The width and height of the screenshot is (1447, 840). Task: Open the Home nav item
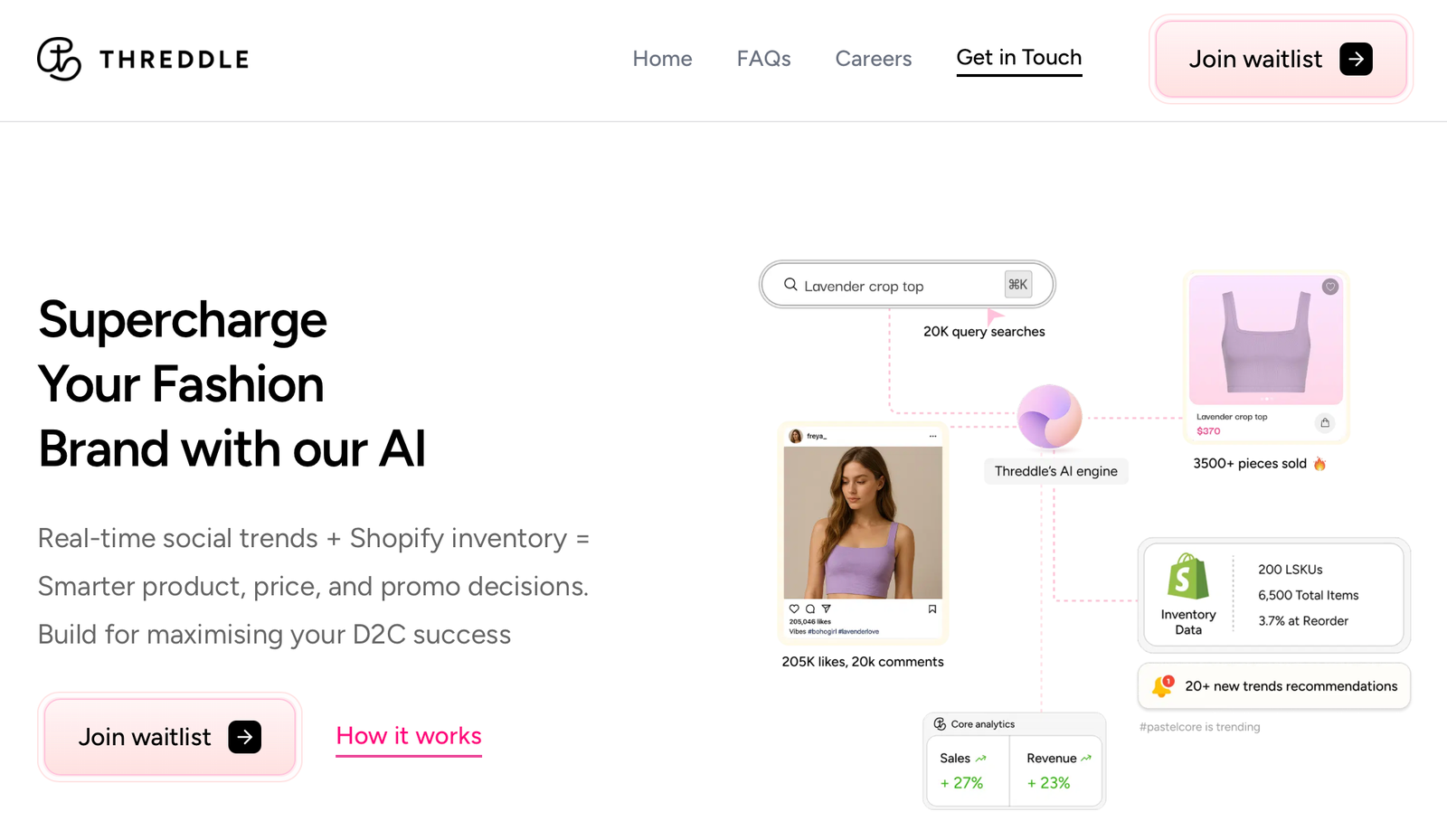coord(662,59)
